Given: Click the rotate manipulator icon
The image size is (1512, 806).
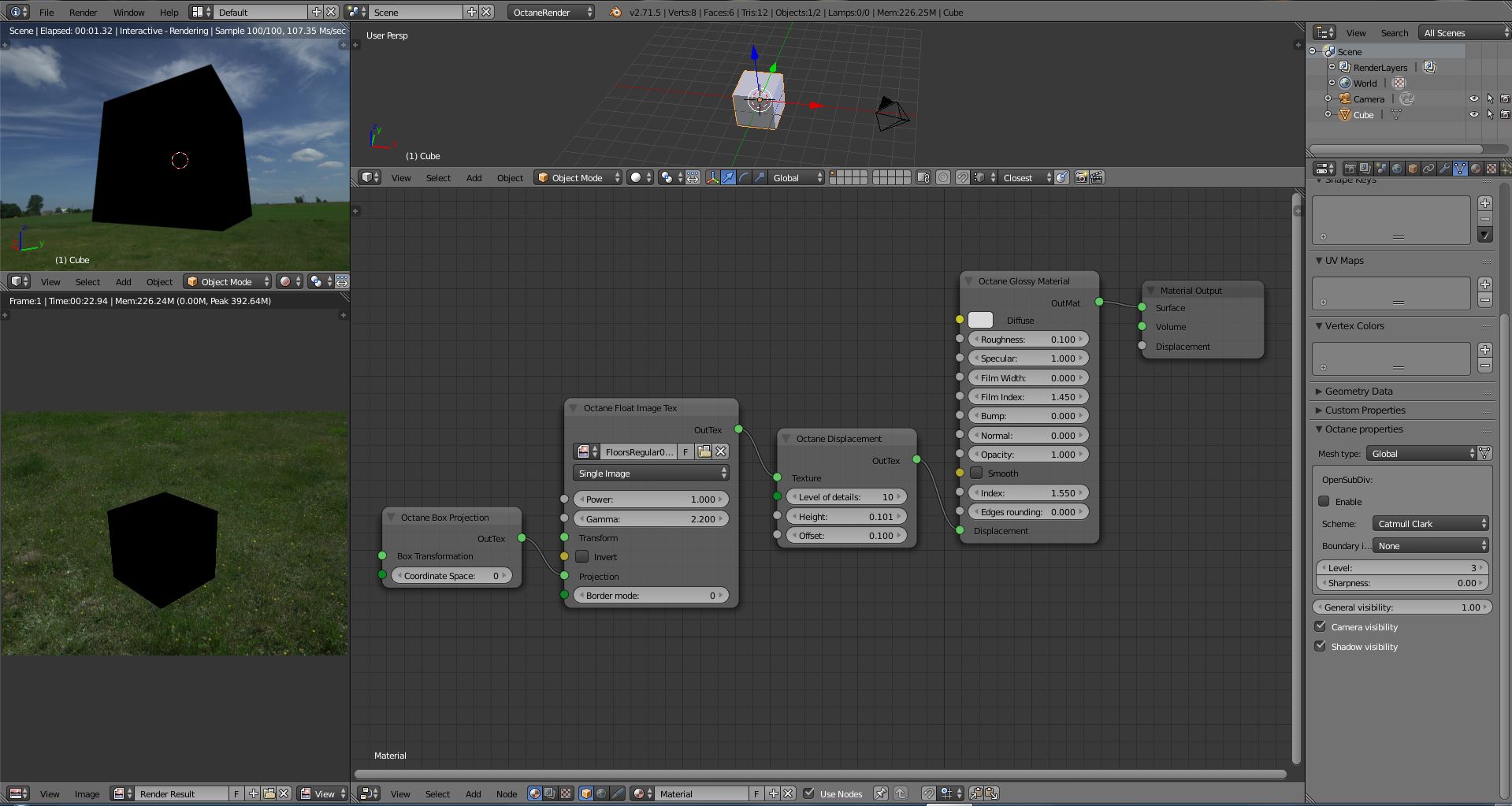Looking at the screenshot, I should click(x=744, y=177).
